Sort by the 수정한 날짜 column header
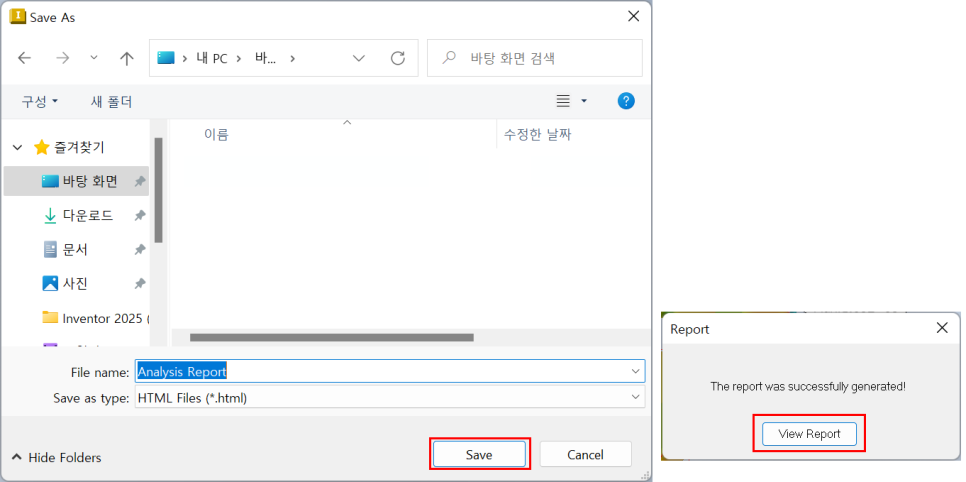 tap(537, 134)
